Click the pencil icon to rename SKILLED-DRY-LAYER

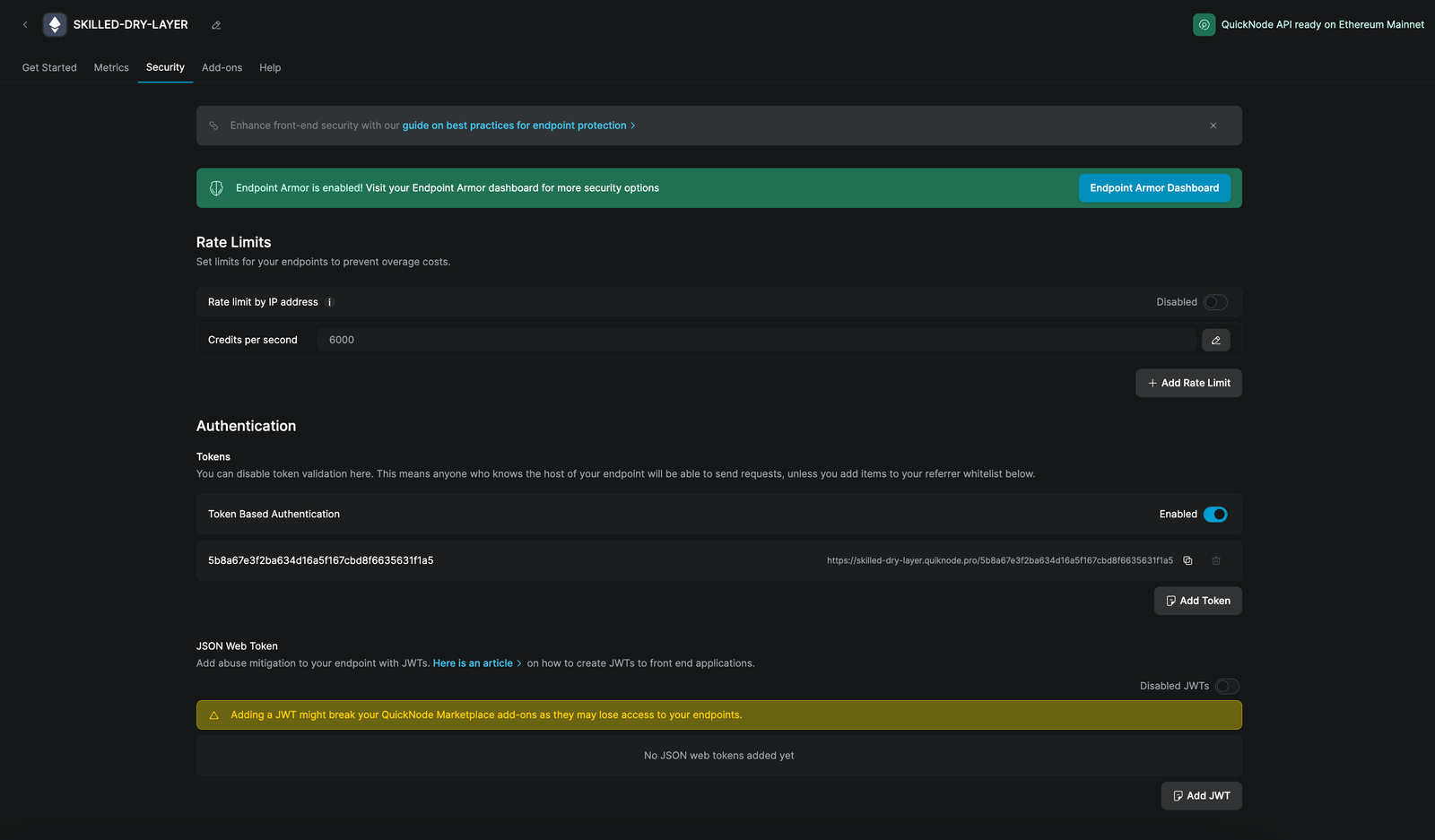pyautogui.click(x=215, y=25)
